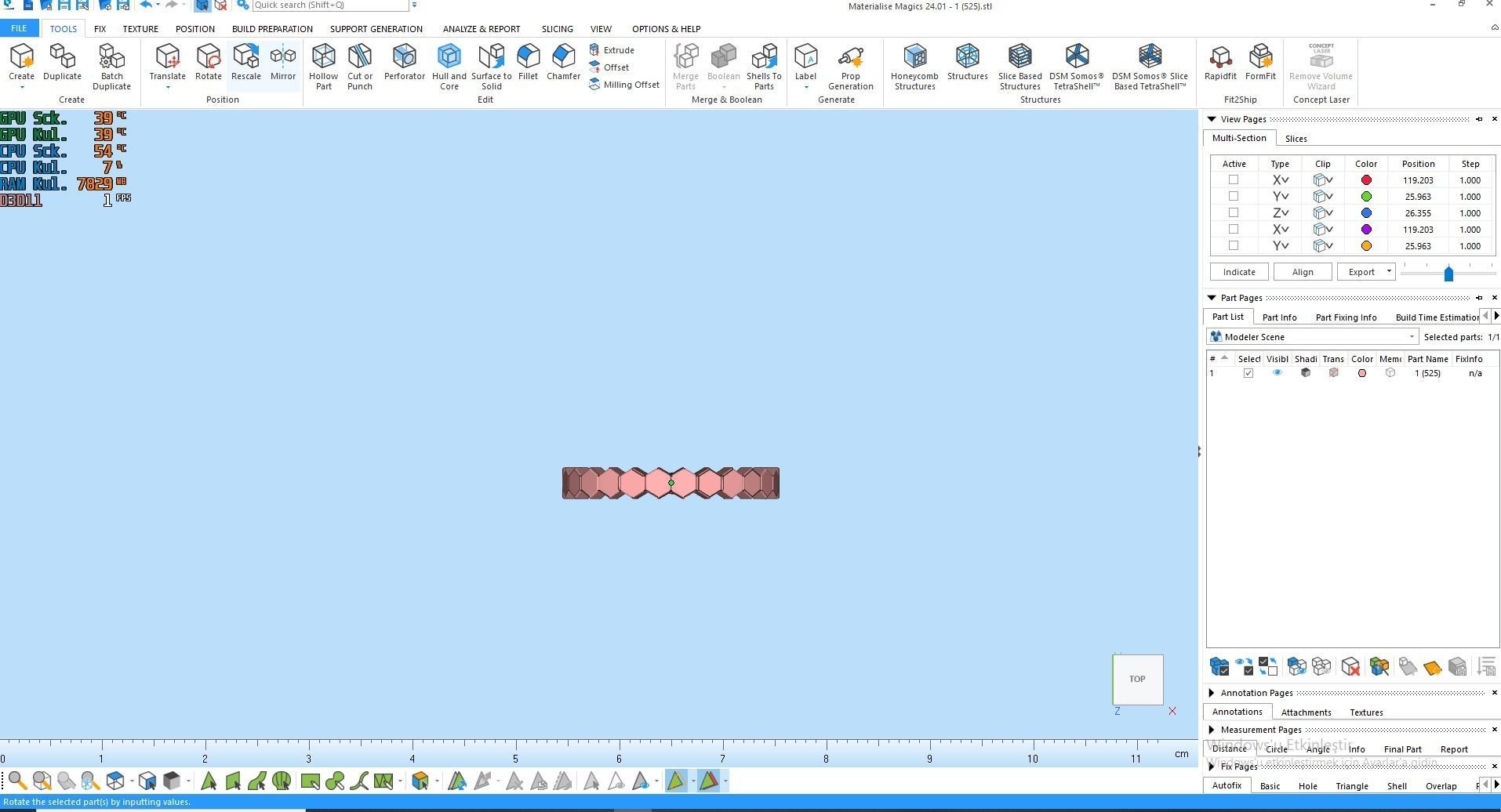Apply the Fillet tool
This screenshot has height=812, width=1501.
[x=528, y=63]
